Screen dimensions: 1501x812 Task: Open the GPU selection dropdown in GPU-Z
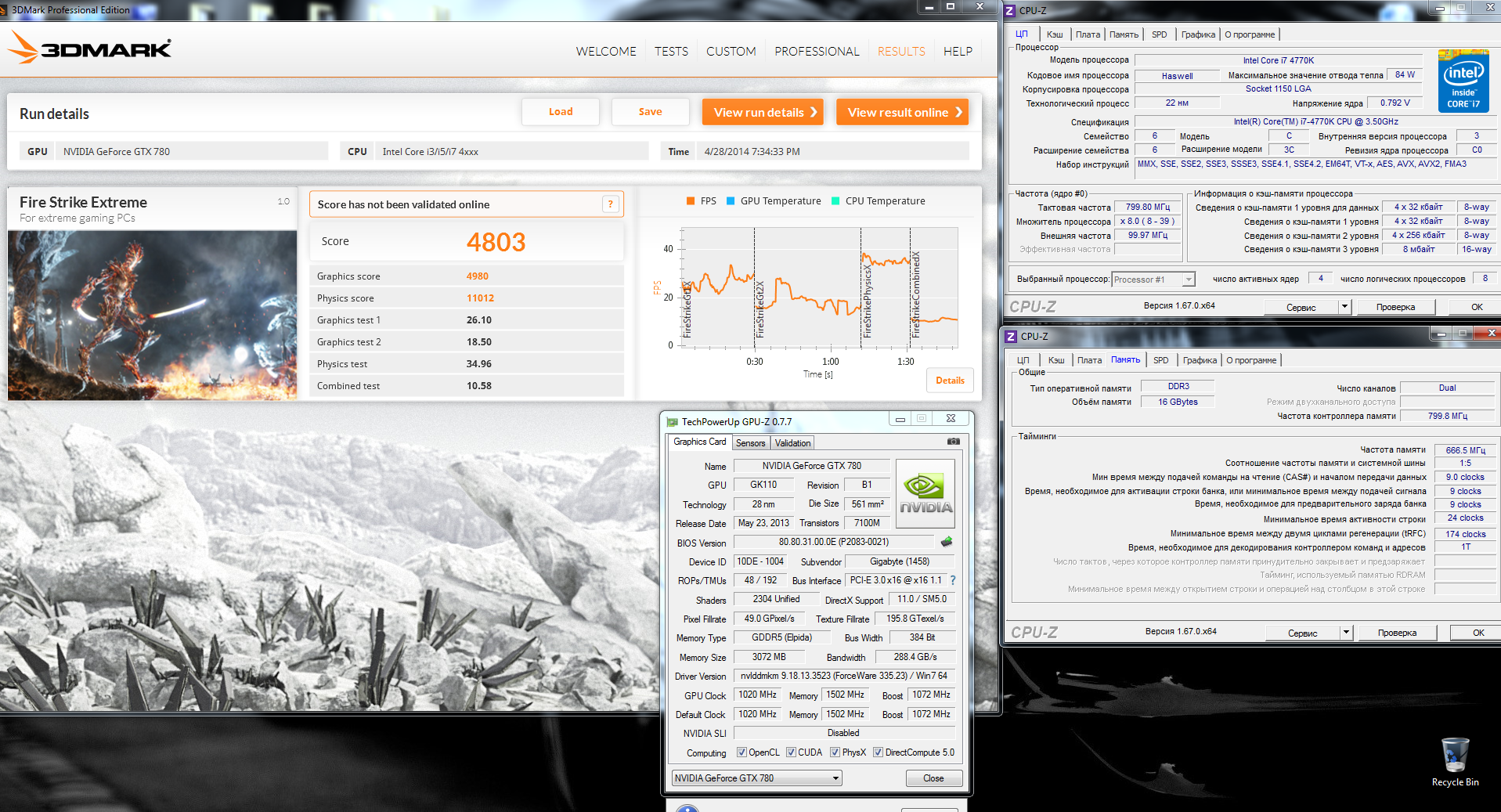[x=756, y=778]
